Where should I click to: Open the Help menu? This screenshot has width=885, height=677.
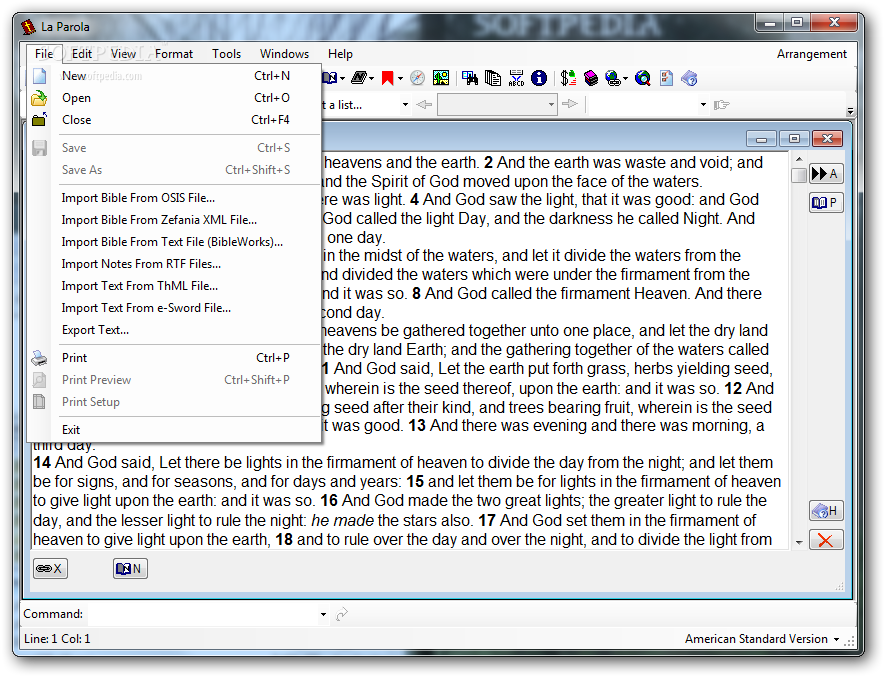point(340,54)
